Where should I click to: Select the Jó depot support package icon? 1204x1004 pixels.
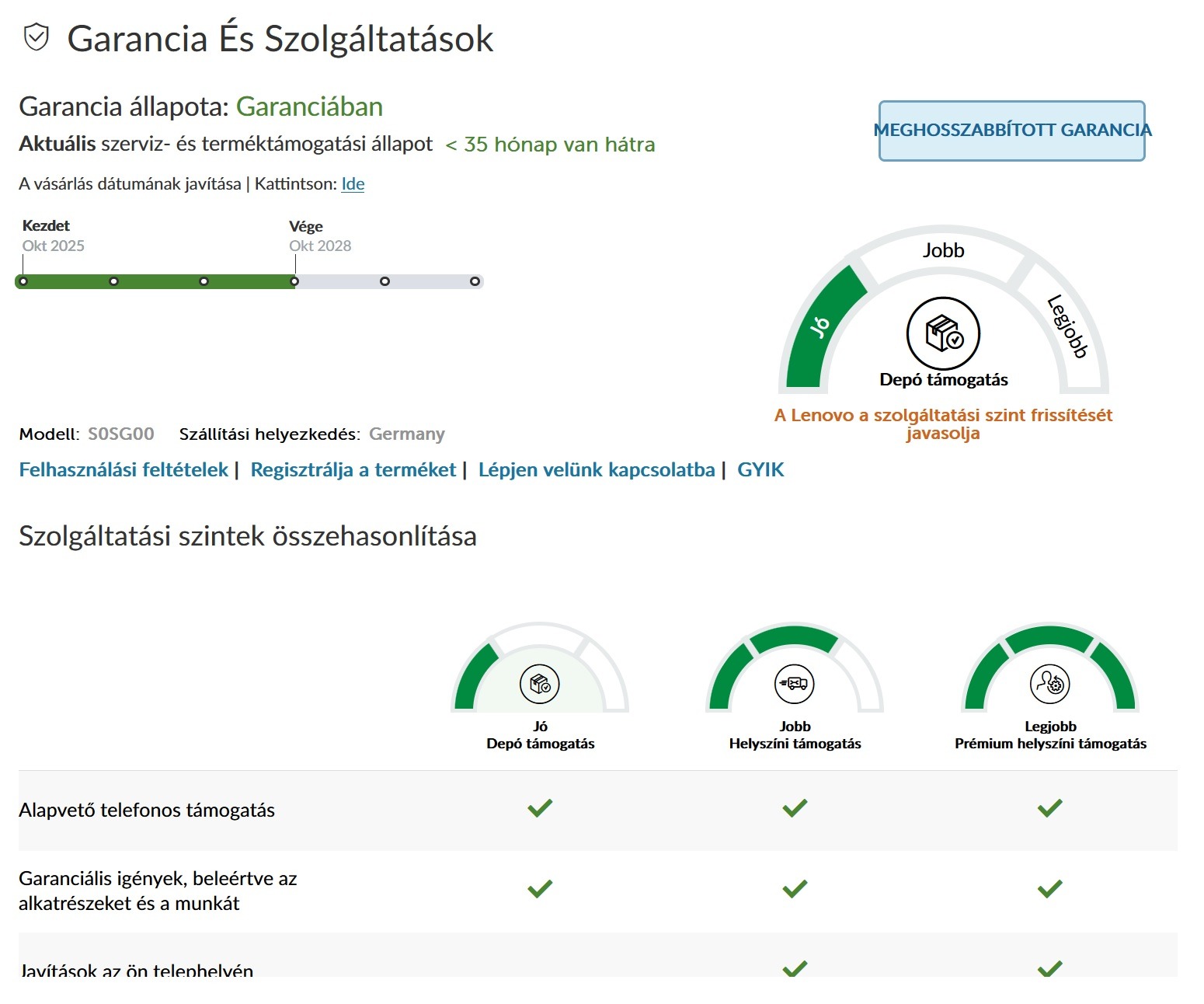click(x=540, y=684)
